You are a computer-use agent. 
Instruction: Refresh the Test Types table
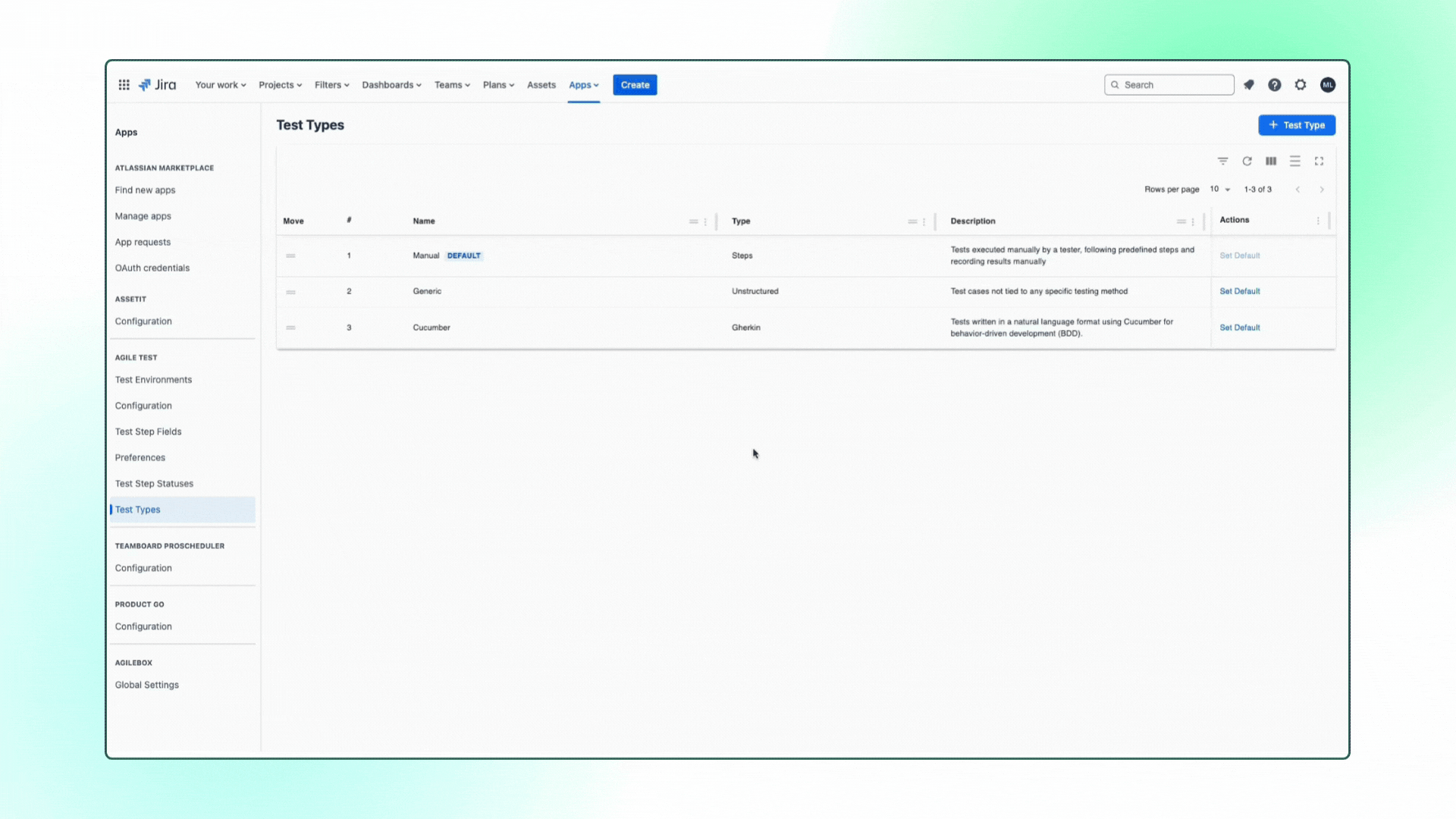point(1247,161)
